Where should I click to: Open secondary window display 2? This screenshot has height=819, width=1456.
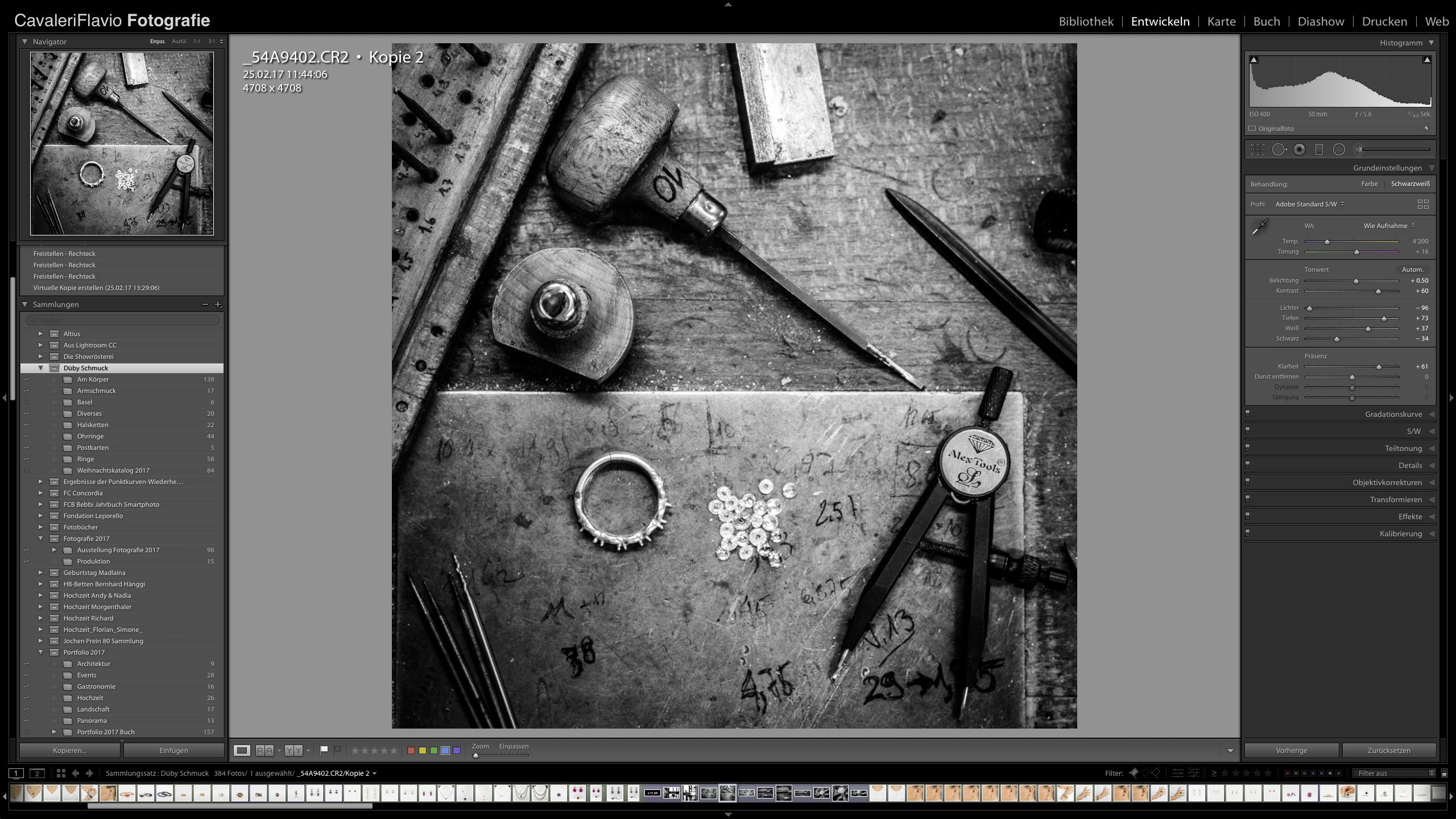pyautogui.click(x=37, y=773)
